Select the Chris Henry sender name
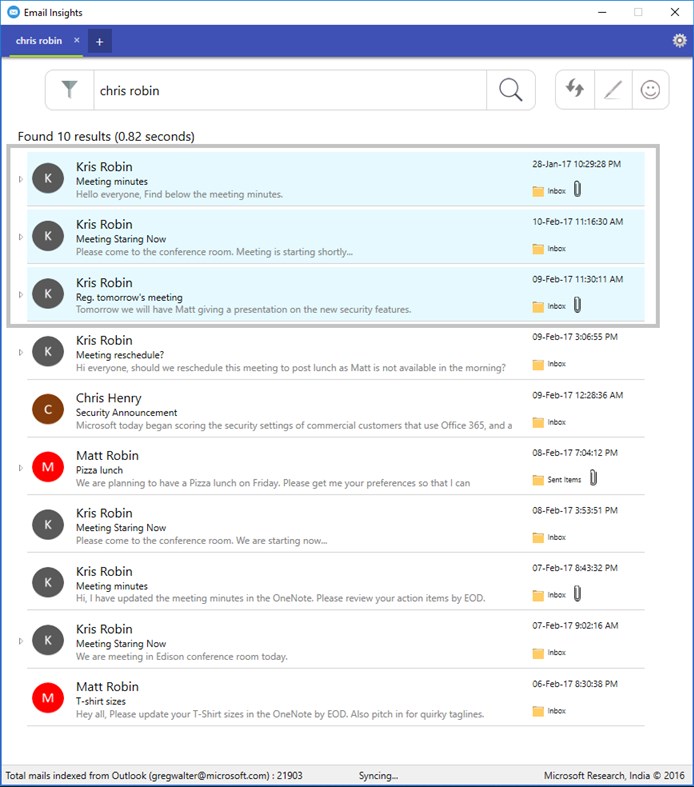694x787 pixels. 108,398
